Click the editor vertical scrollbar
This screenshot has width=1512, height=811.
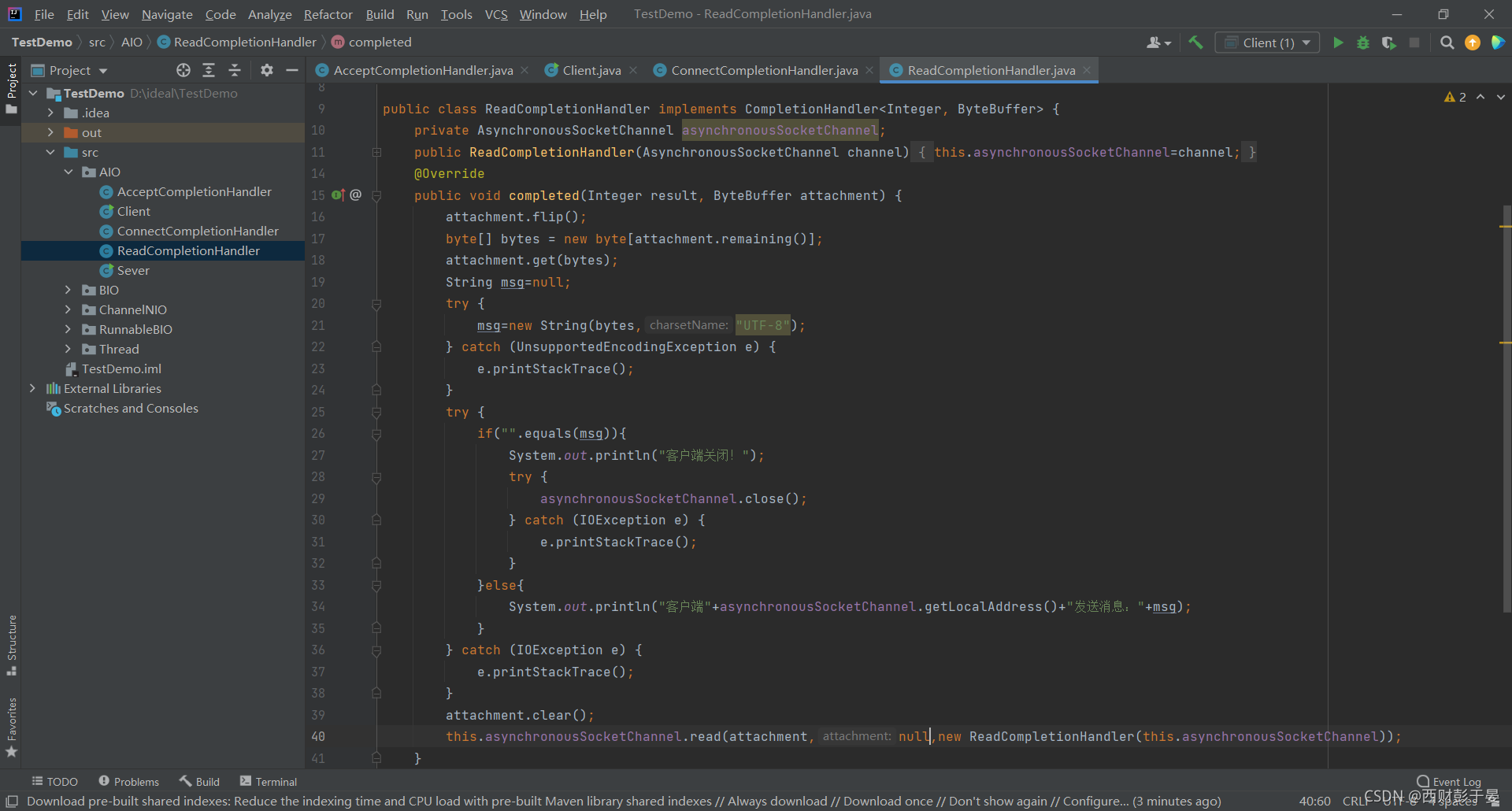click(x=1506, y=408)
